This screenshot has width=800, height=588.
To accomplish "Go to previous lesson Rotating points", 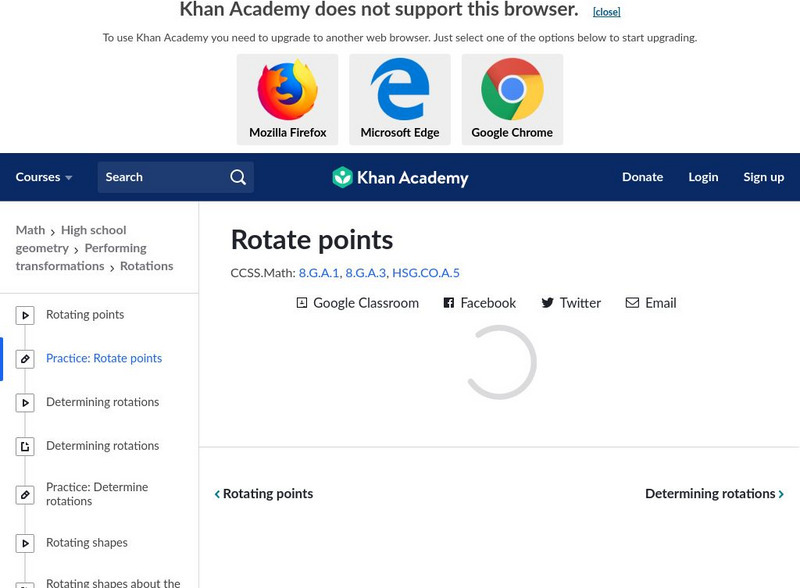I will pyautogui.click(x=264, y=494).
